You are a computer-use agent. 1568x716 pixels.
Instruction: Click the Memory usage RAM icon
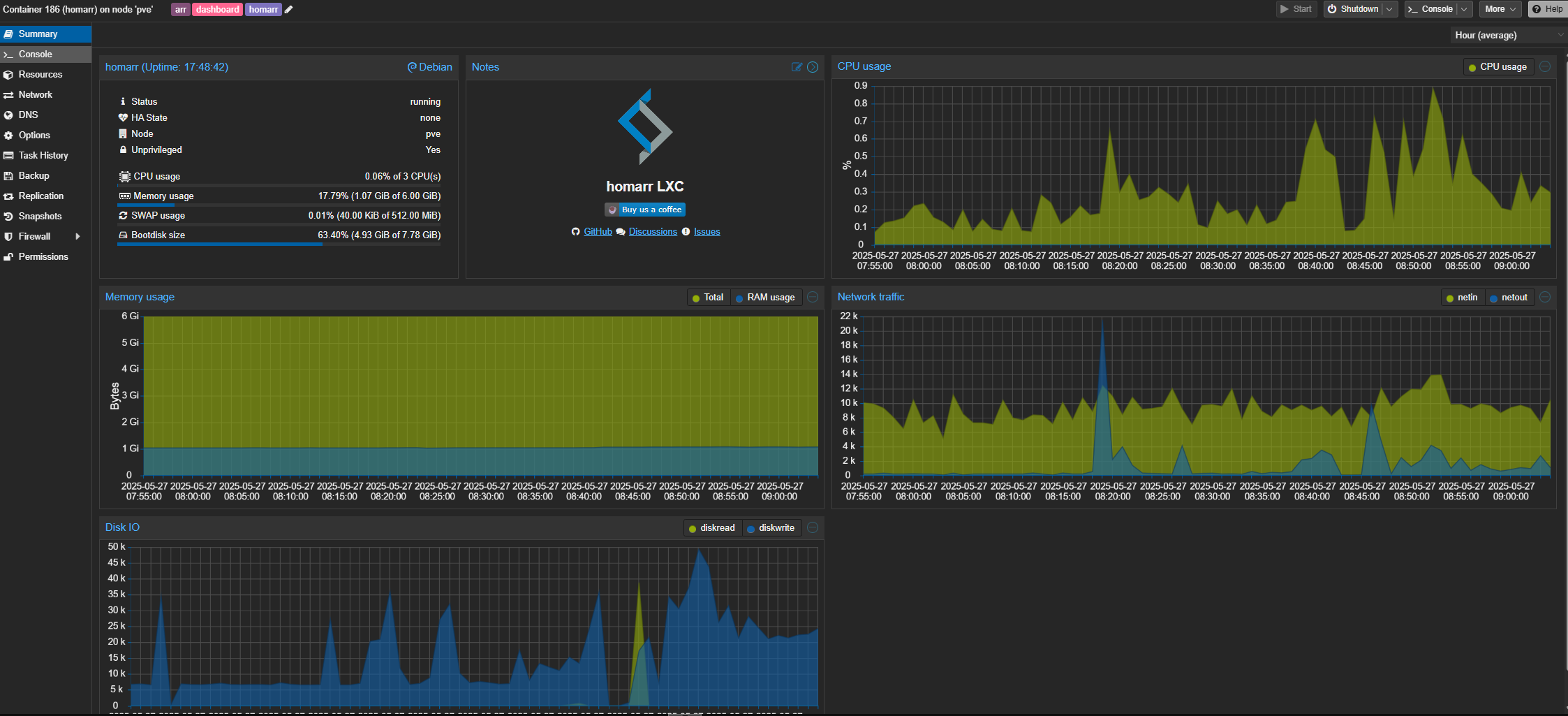tap(124, 196)
